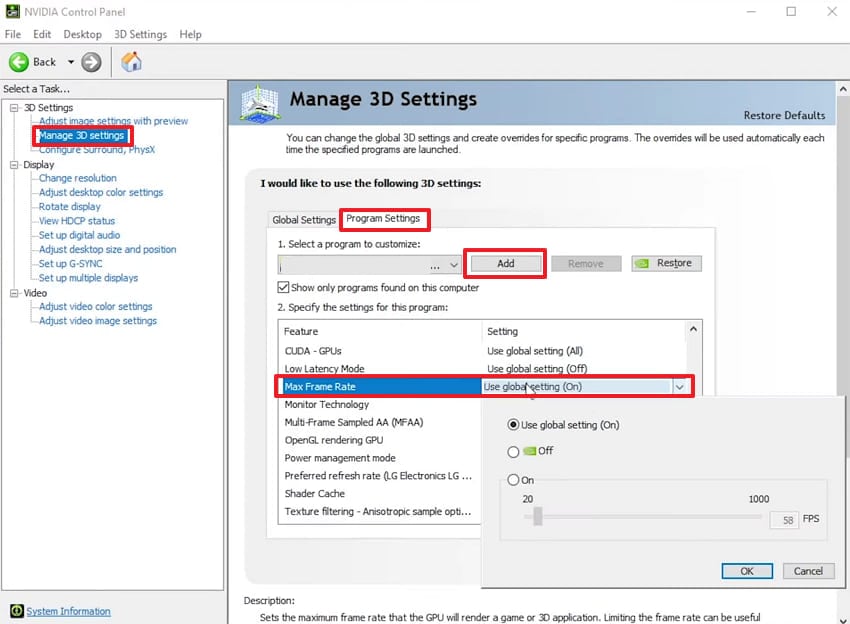The width and height of the screenshot is (850, 624).
Task: Open the 3D Settings menu
Action: tap(140, 34)
